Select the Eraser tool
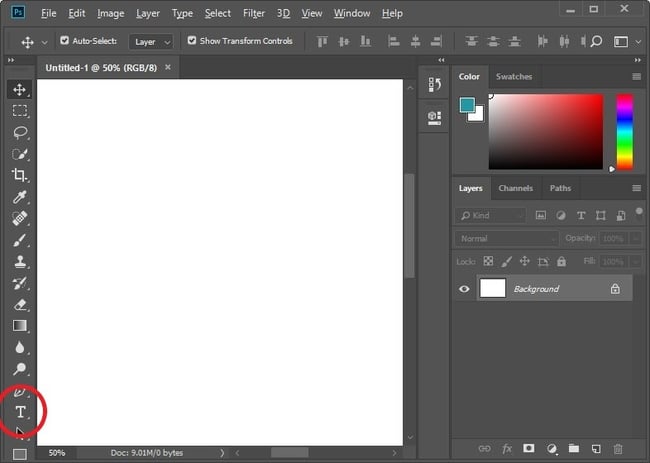This screenshot has height=463, width=650. pyautogui.click(x=19, y=304)
